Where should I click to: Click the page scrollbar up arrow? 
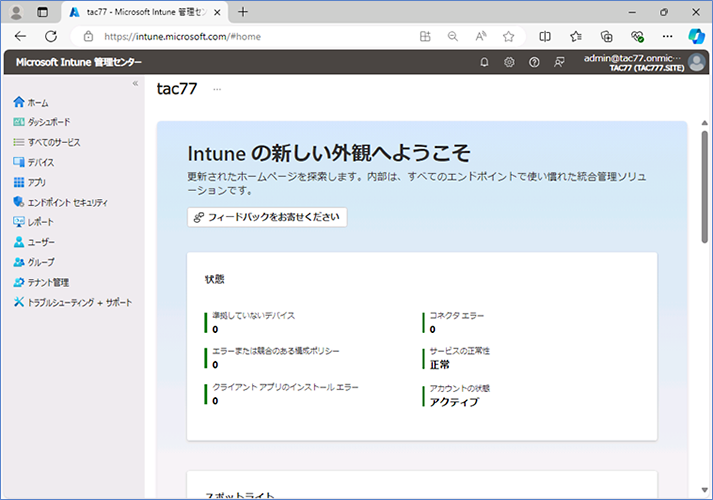click(x=704, y=123)
